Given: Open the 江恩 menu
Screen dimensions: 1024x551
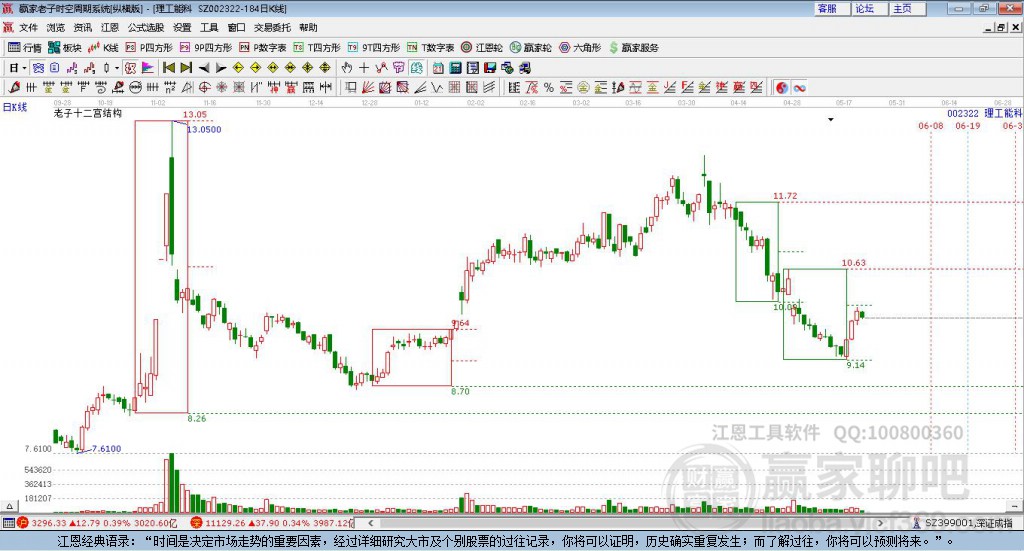Looking at the screenshot, I should [x=110, y=27].
